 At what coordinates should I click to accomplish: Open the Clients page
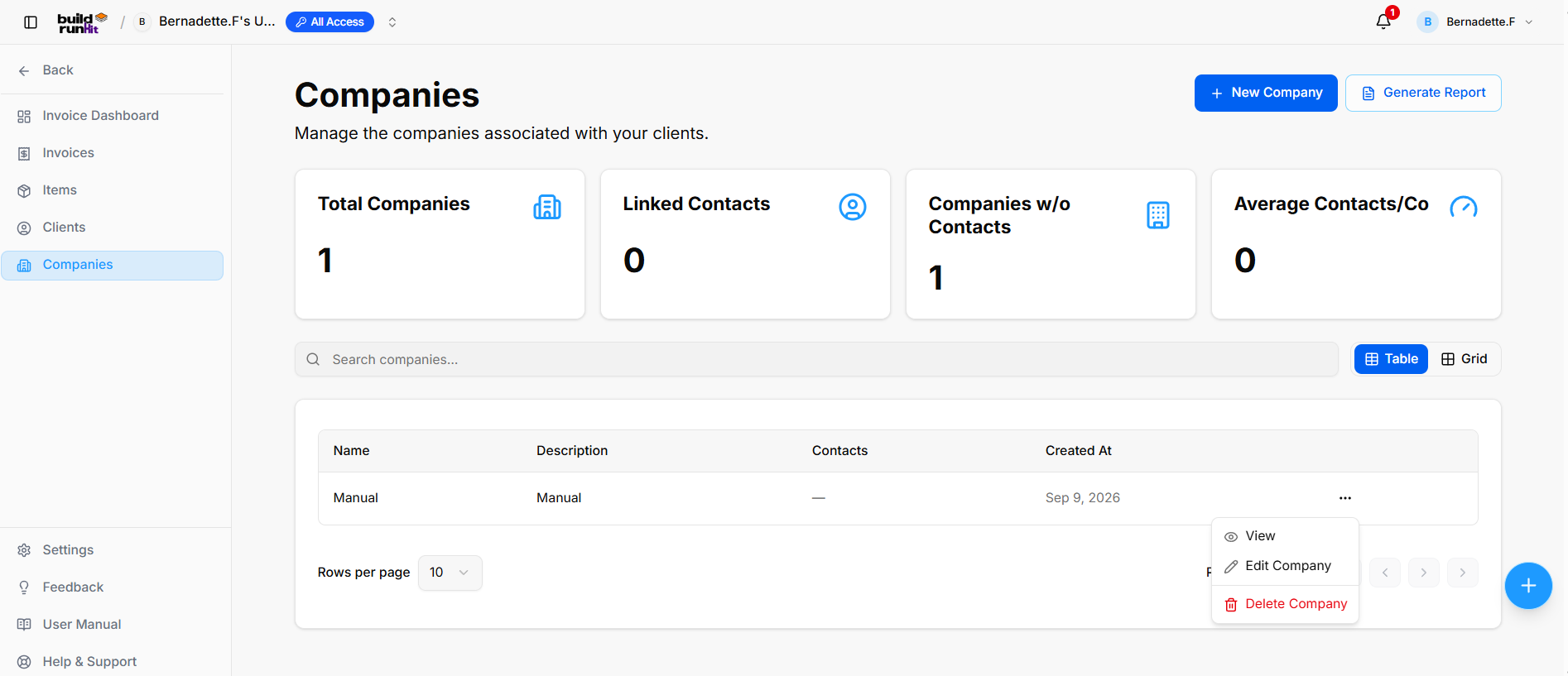(x=113, y=228)
